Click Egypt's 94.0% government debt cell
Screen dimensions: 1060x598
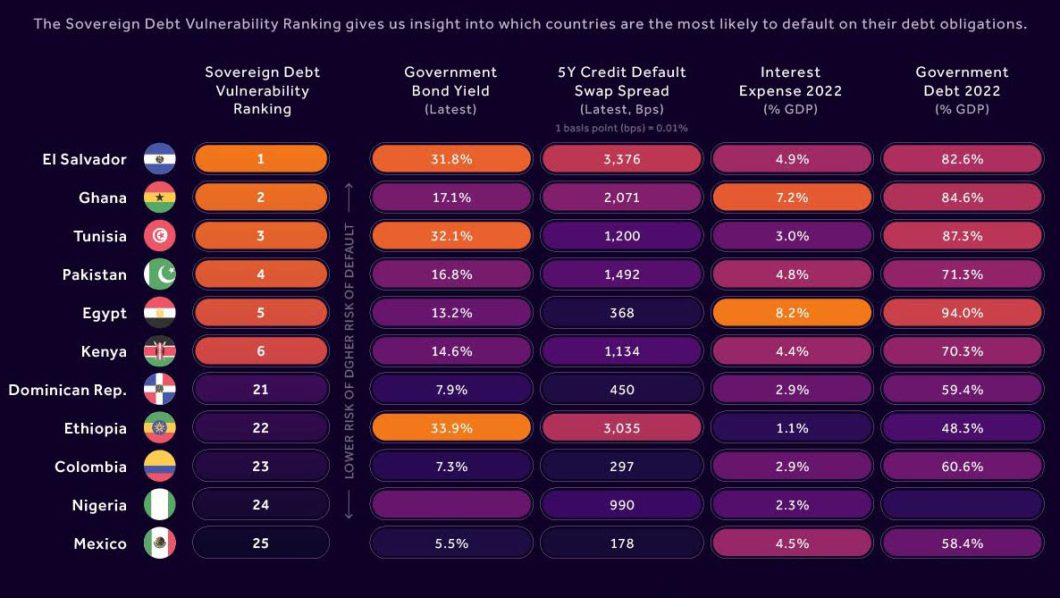(x=962, y=313)
